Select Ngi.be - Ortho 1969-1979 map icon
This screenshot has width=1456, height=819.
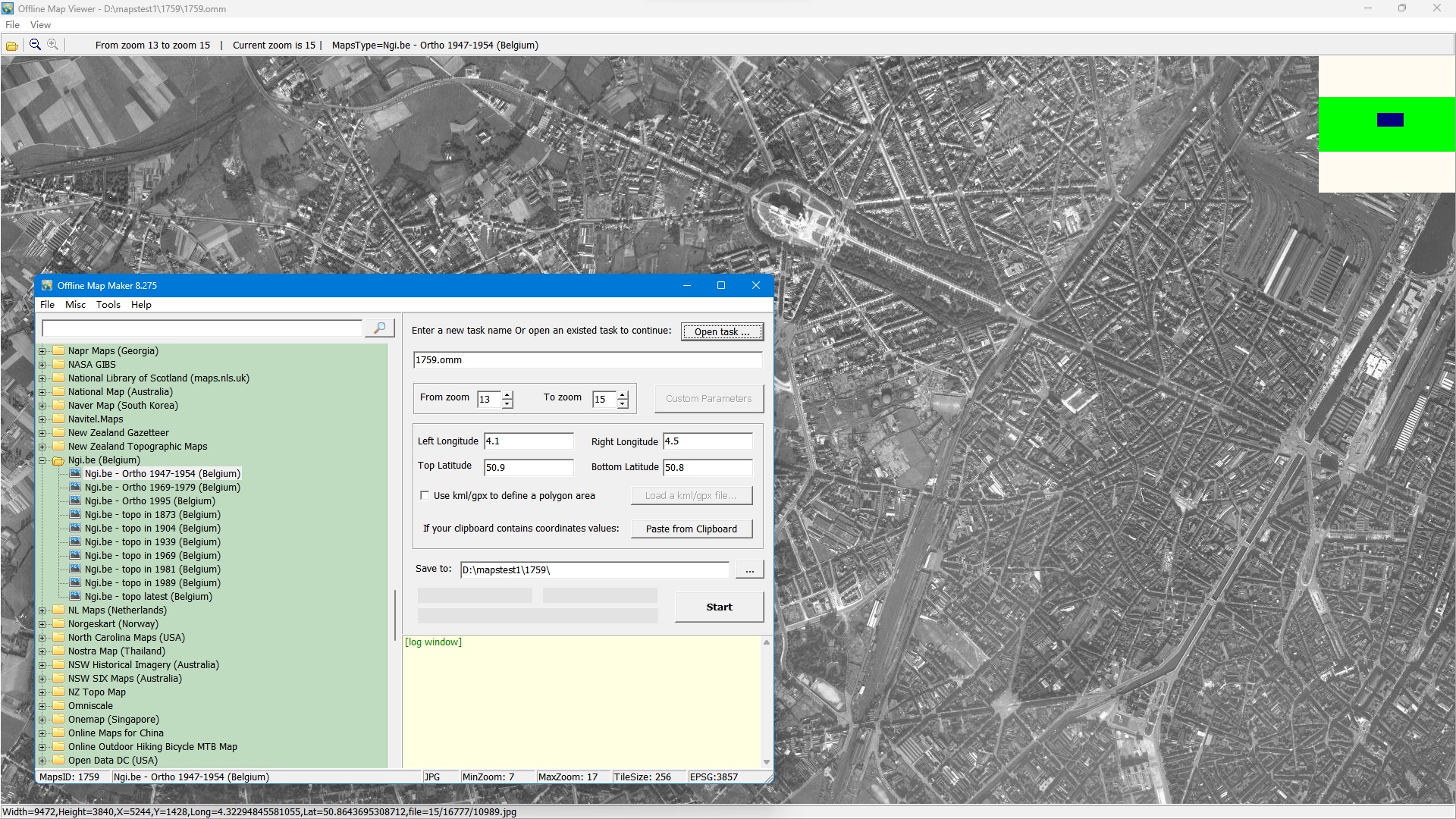point(75,487)
